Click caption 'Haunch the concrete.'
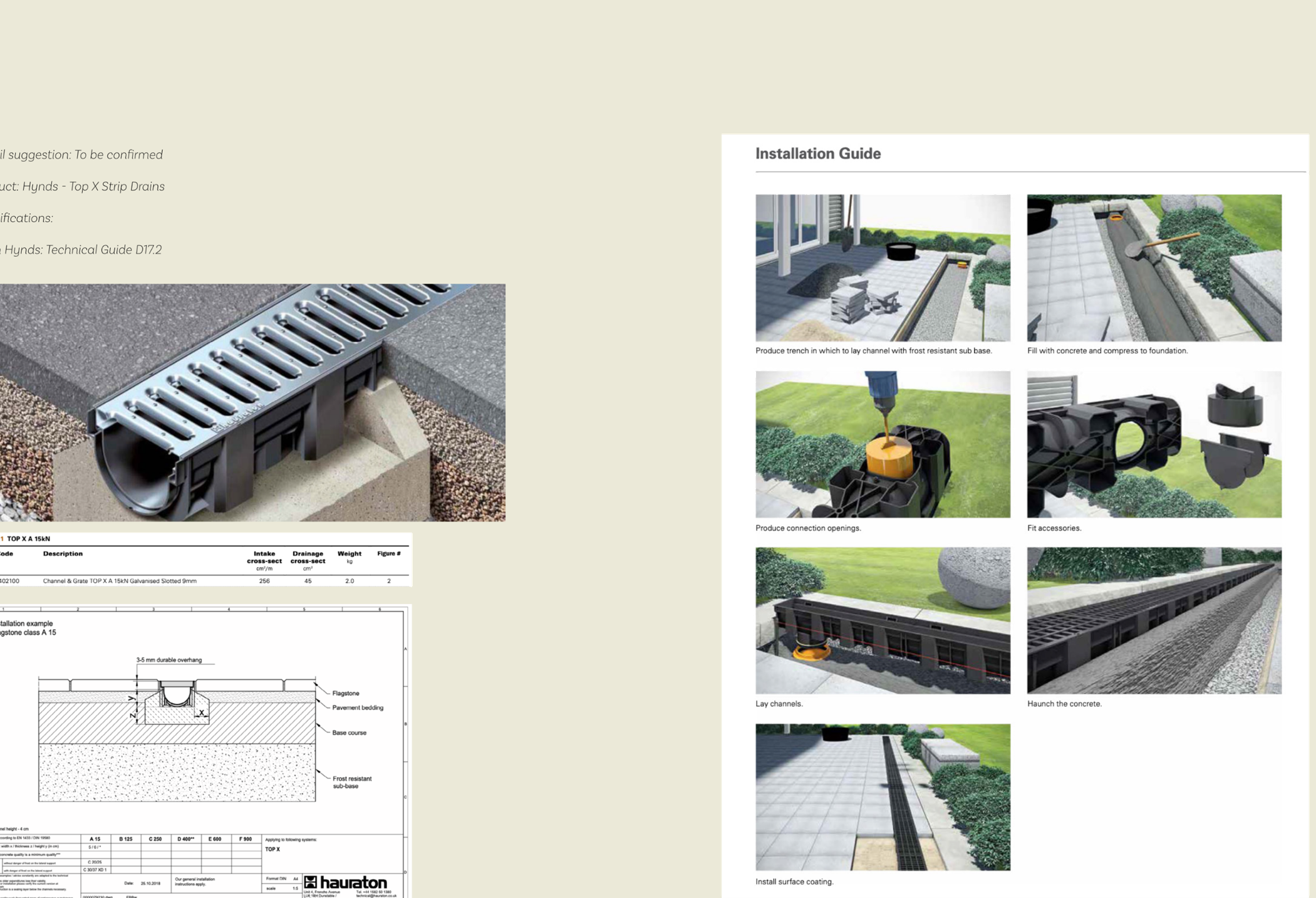The height and width of the screenshot is (898, 1316). (x=1064, y=704)
